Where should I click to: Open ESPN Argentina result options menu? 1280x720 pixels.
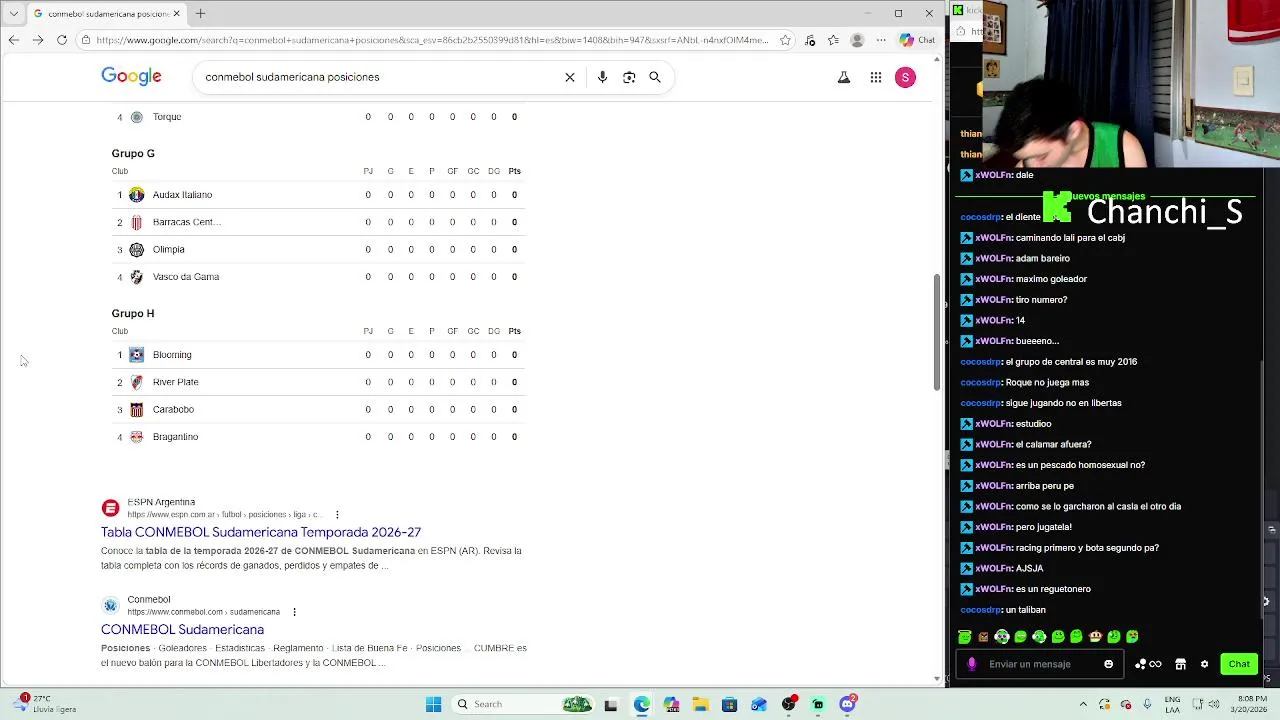(x=337, y=515)
